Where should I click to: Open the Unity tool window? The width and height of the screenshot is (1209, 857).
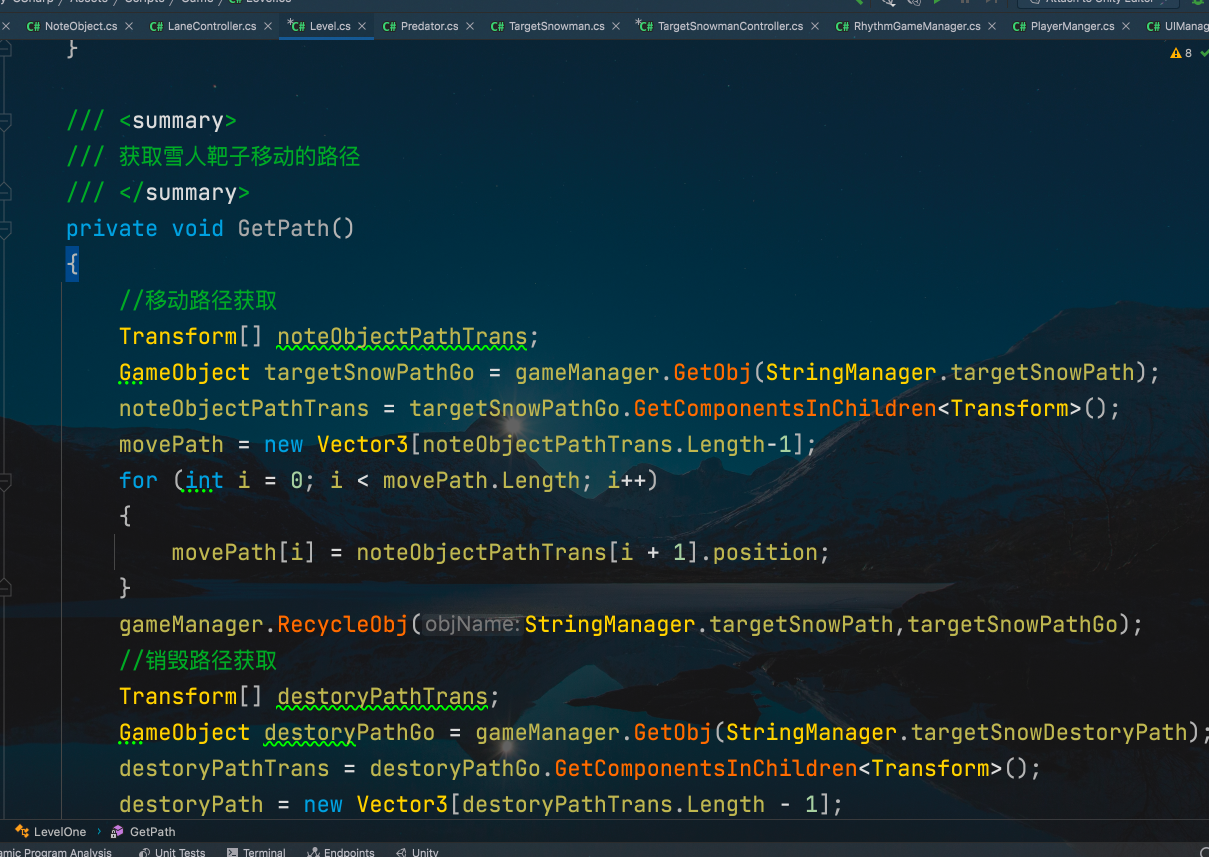pyautogui.click(x=417, y=852)
